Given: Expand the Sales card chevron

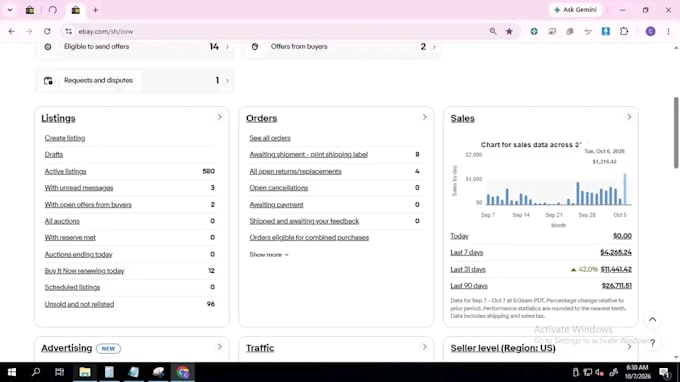Looking at the screenshot, I should click(x=629, y=117).
